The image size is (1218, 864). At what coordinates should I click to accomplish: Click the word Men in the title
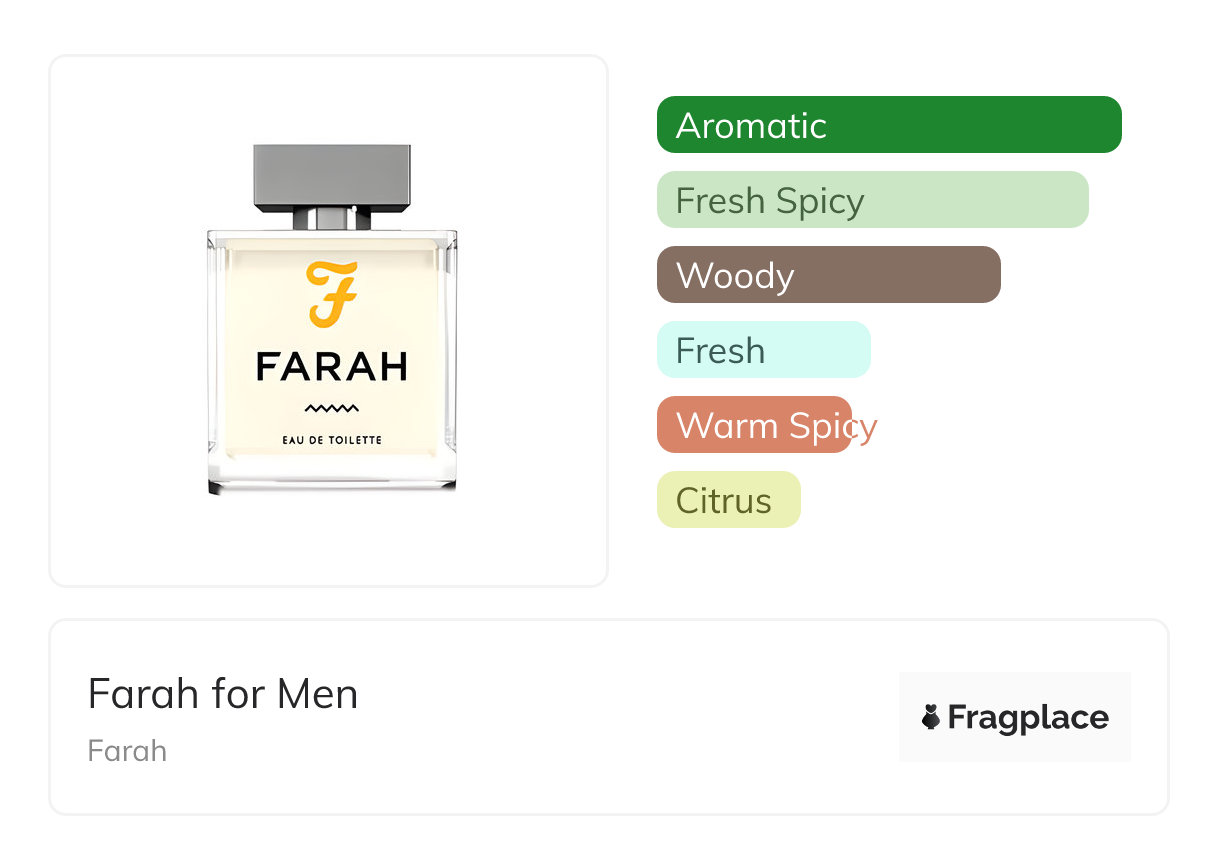point(317,694)
